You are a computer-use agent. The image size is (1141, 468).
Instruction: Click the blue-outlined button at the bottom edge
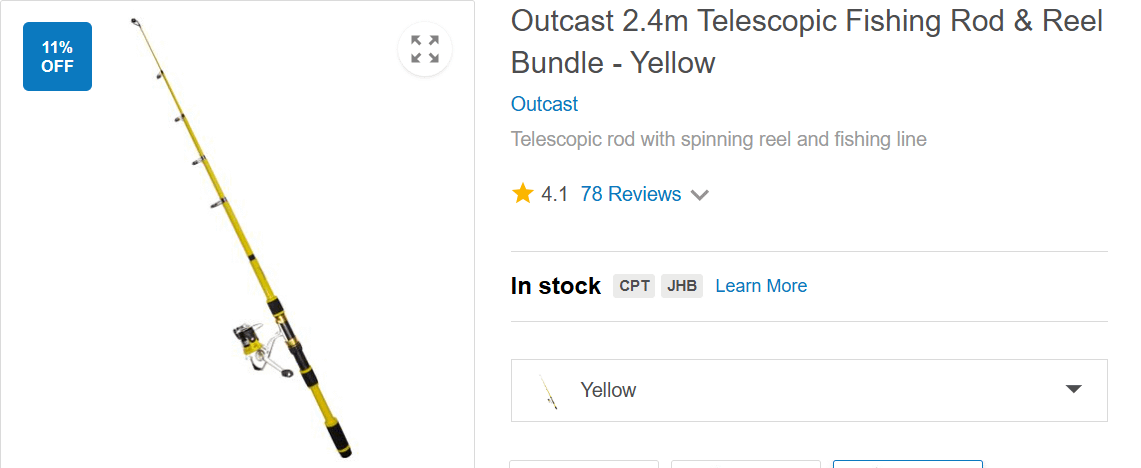[907, 463]
